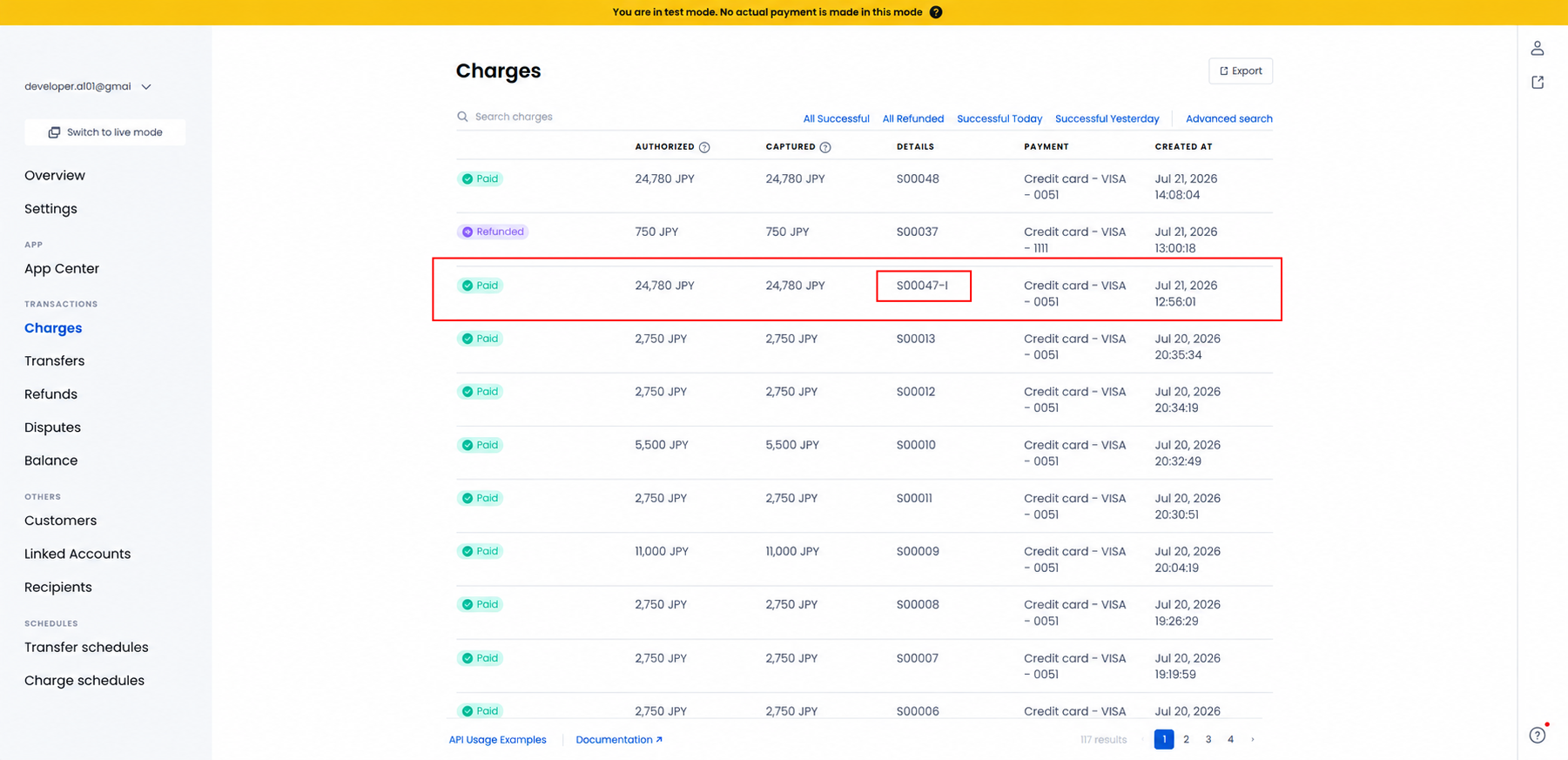Click the Paid badge on S00009 row
The height and width of the screenshot is (760, 1568).
point(480,551)
